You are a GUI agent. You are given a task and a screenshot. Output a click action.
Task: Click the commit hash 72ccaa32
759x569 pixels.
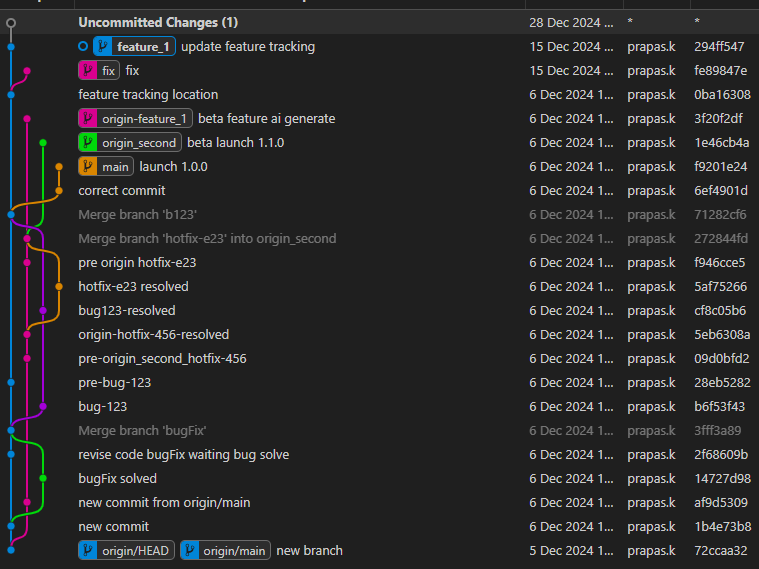(x=720, y=551)
